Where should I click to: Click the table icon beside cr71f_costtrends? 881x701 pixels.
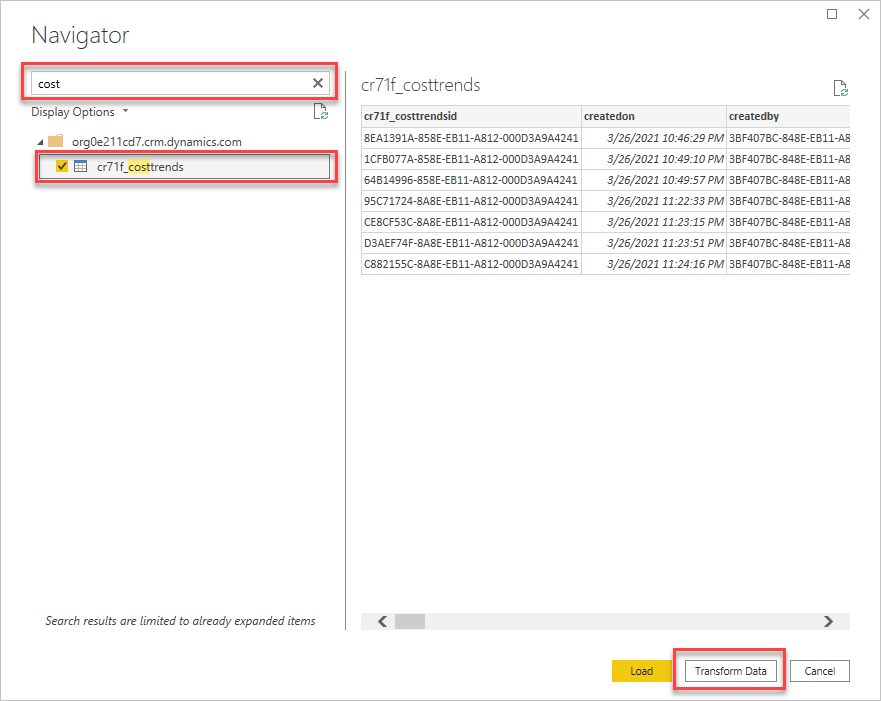80,166
